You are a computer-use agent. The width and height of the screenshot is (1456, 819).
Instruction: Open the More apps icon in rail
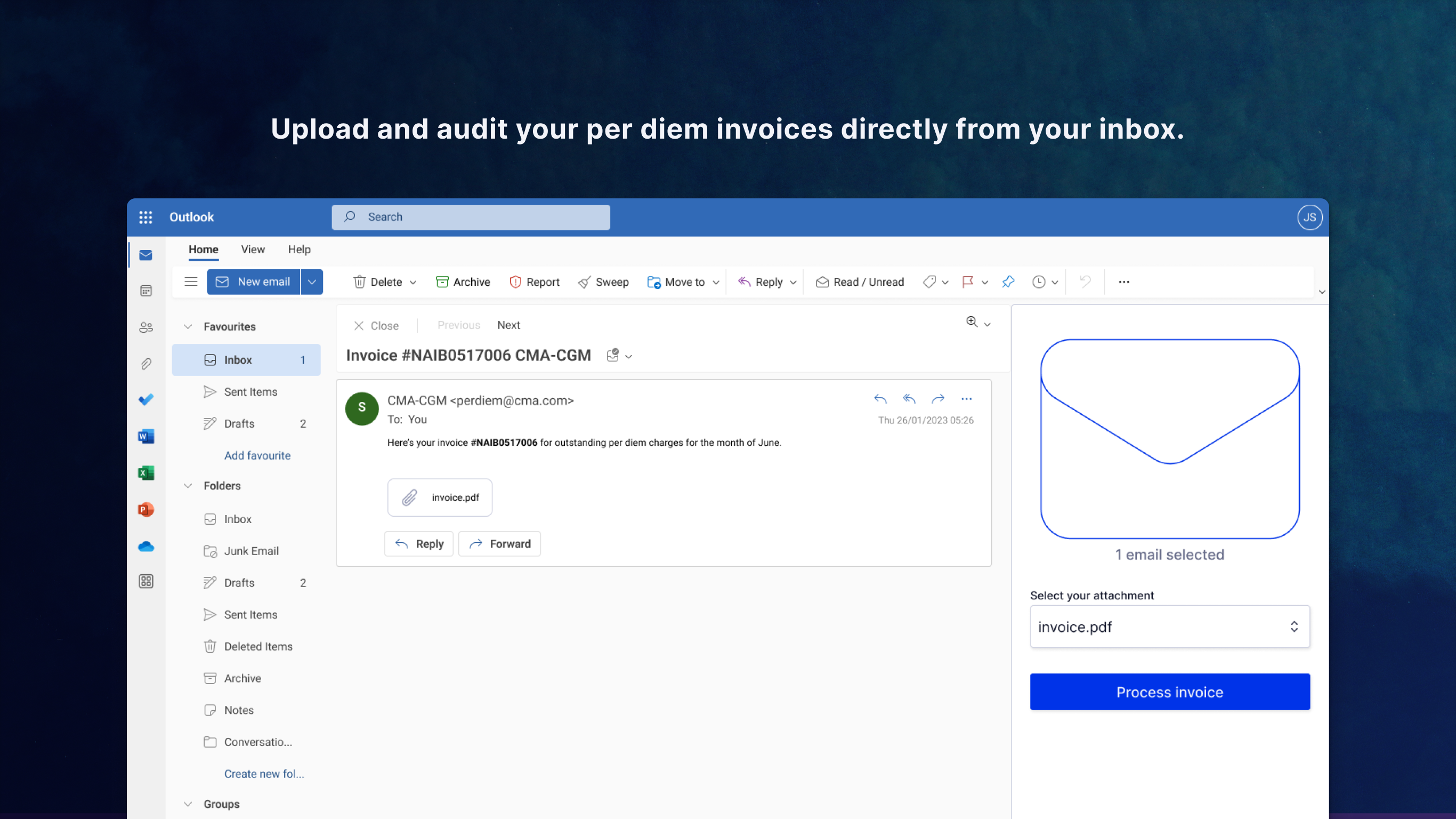click(x=146, y=581)
